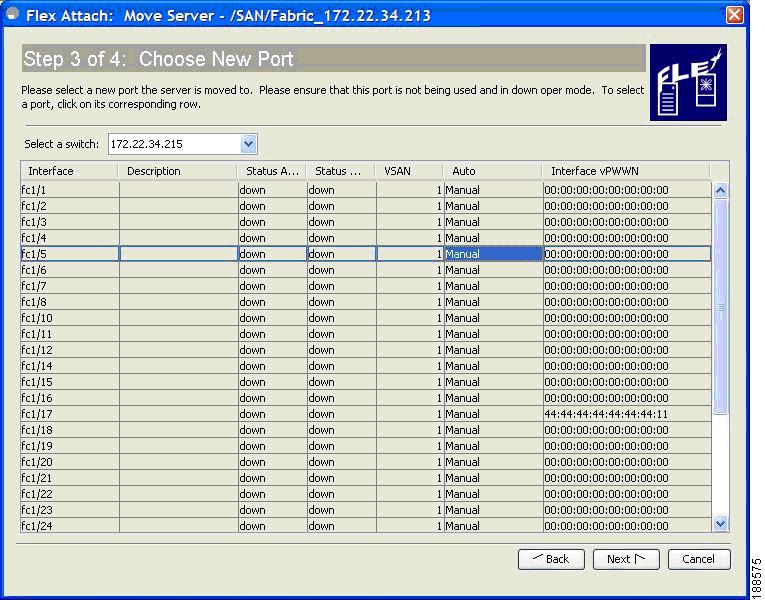Click Manual cell in fc1/12 row
Viewport: 765px width, 600px height.
click(x=493, y=350)
